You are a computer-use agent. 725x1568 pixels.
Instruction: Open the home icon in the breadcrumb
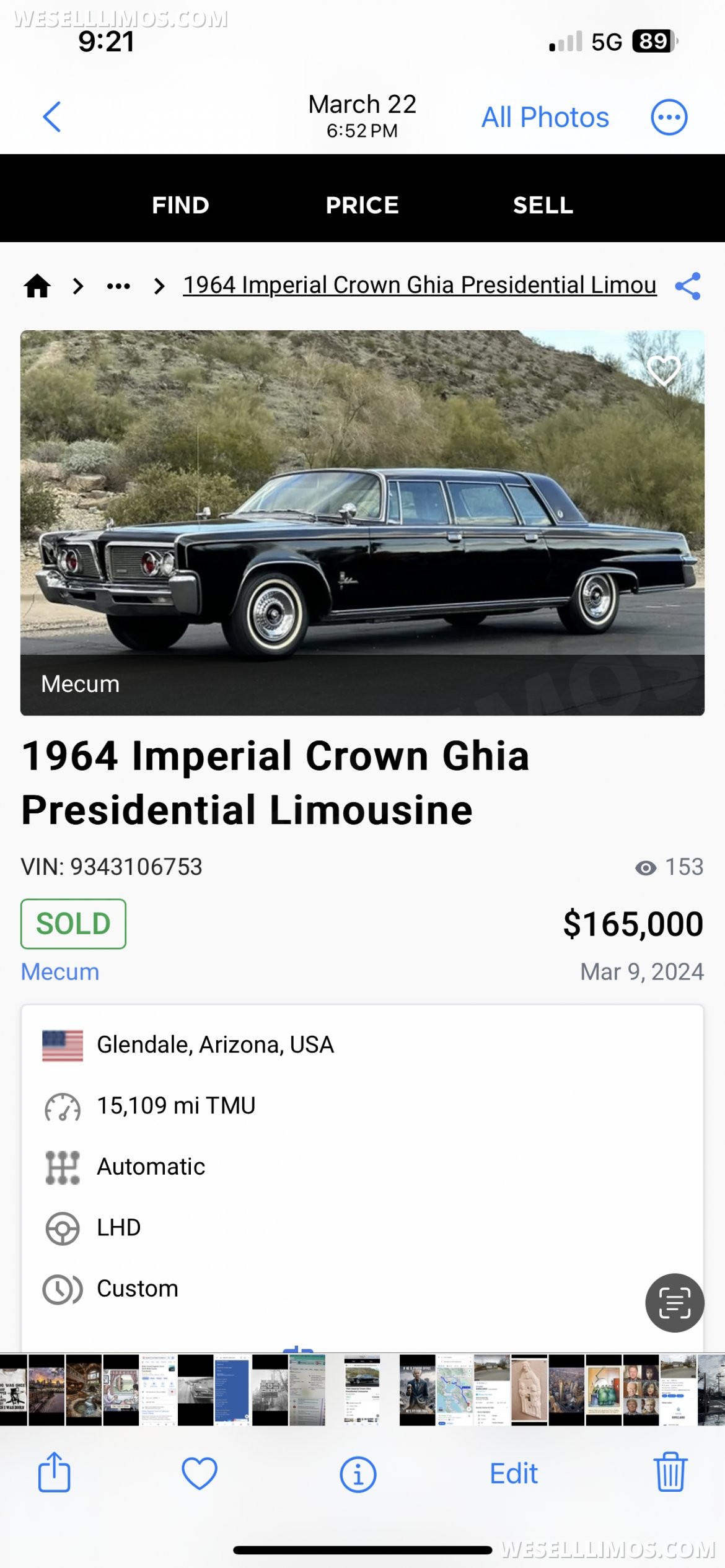click(x=38, y=286)
